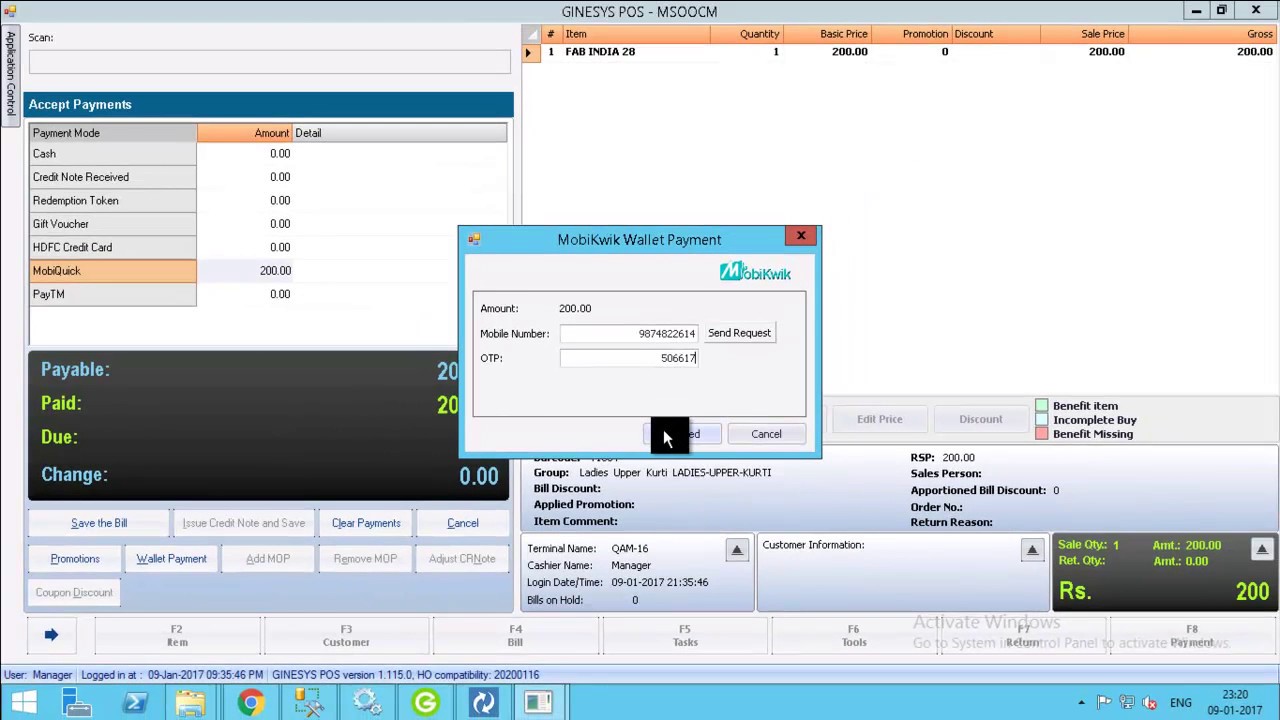
Task: Open the F6 Tools function menu
Action: pos(853,635)
